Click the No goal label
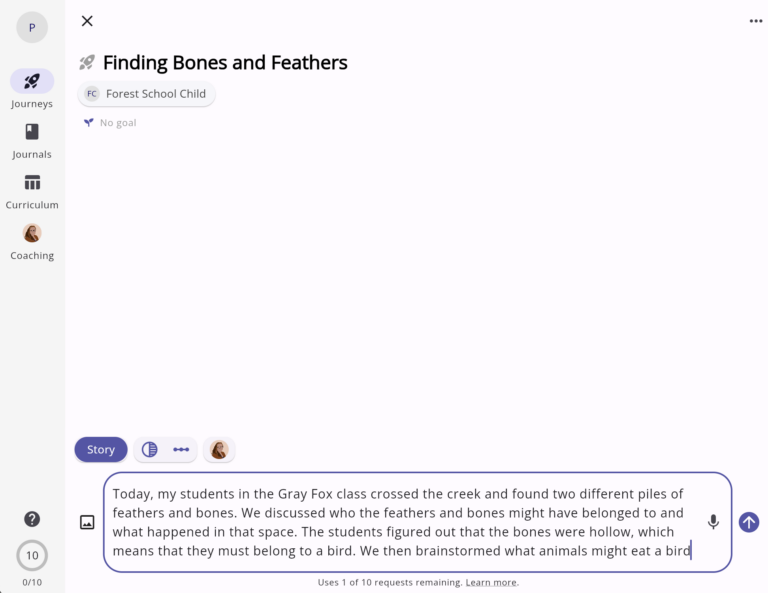Screen dimensions: 768x593 117,123
